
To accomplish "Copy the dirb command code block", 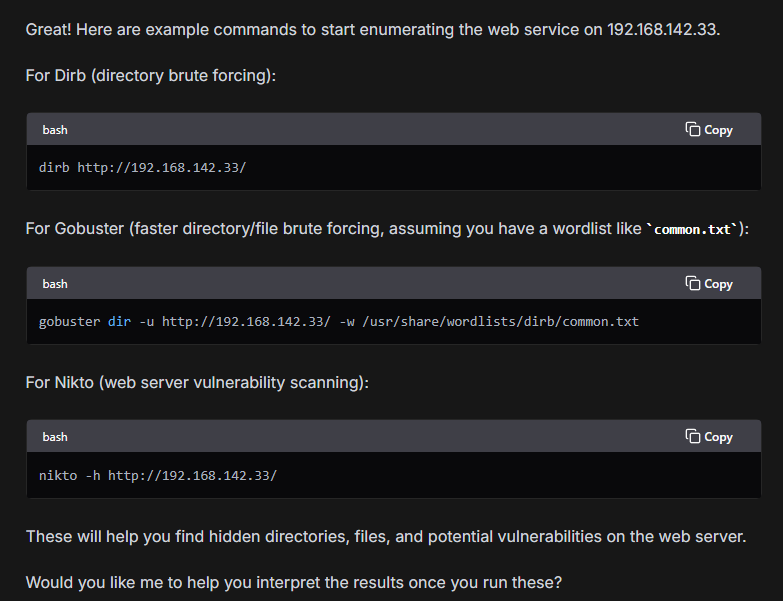I will click(x=709, y=130).
